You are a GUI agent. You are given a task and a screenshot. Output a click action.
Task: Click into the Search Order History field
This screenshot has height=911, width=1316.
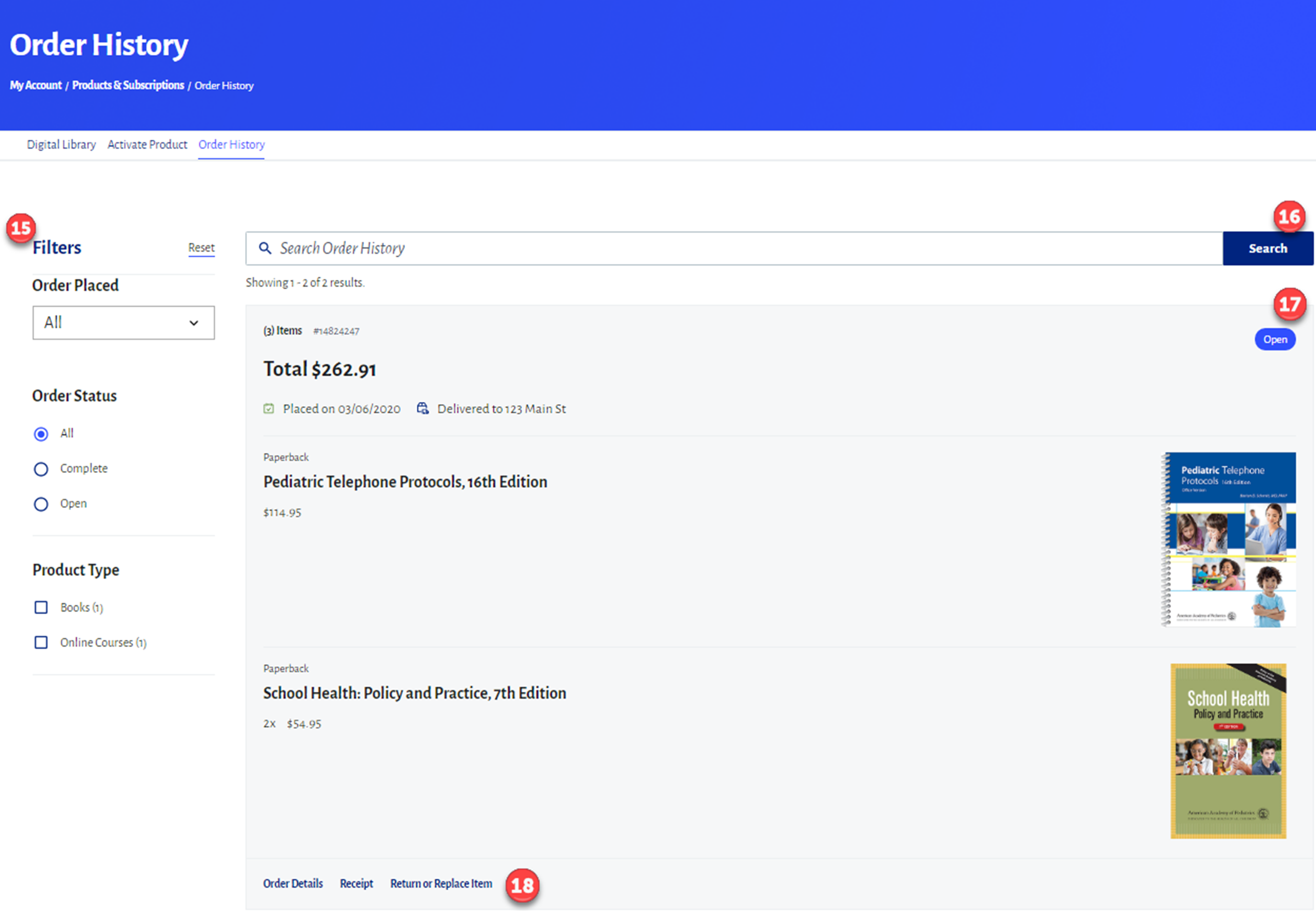click(742, 248)
